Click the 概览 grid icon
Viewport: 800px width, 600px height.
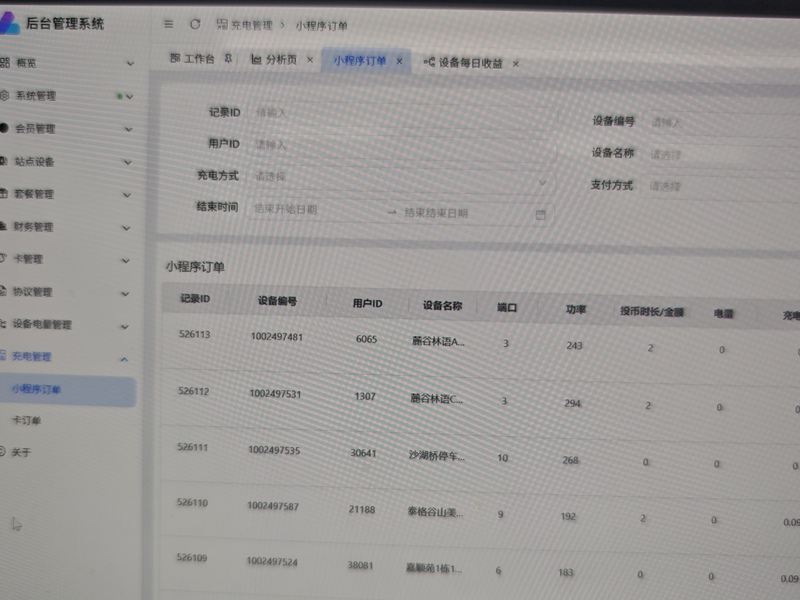pyautogui.click(x=5, y=63)
